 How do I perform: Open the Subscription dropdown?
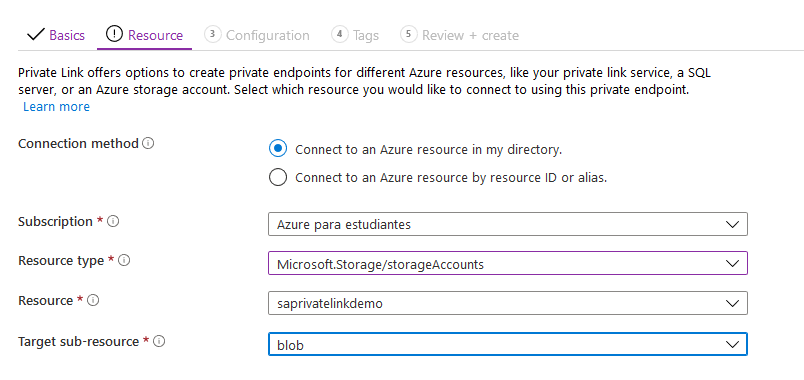coord(508,224)
